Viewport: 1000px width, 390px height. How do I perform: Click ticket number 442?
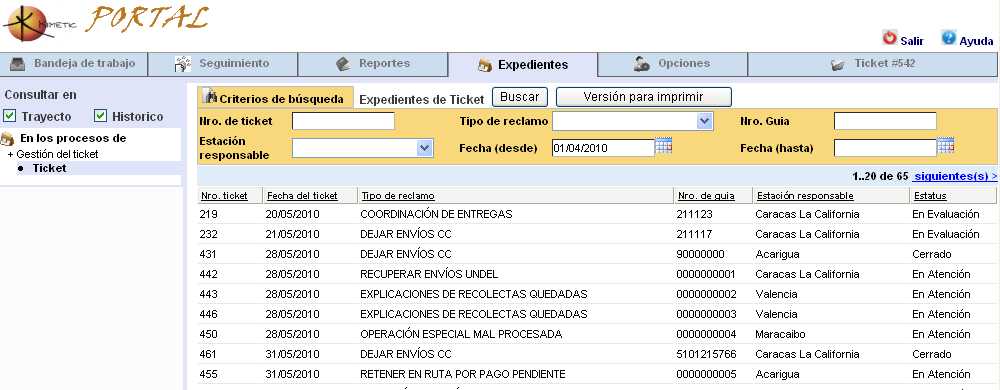tap(208, 274)
